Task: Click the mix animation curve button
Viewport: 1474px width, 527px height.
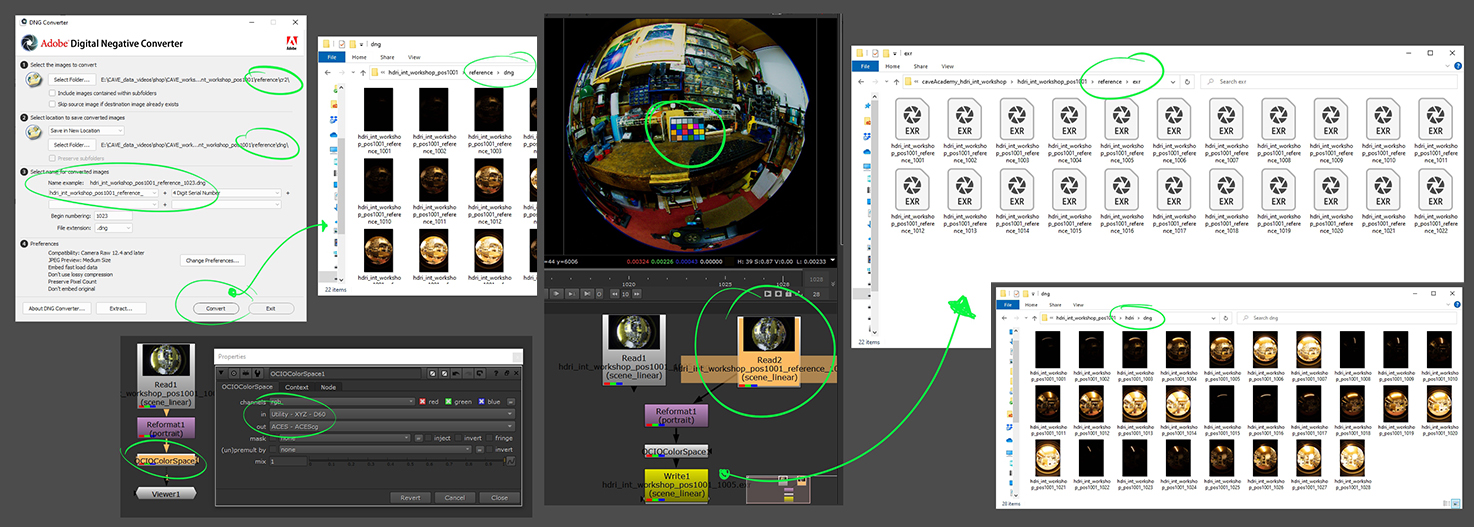Action: tap(511, 461)
